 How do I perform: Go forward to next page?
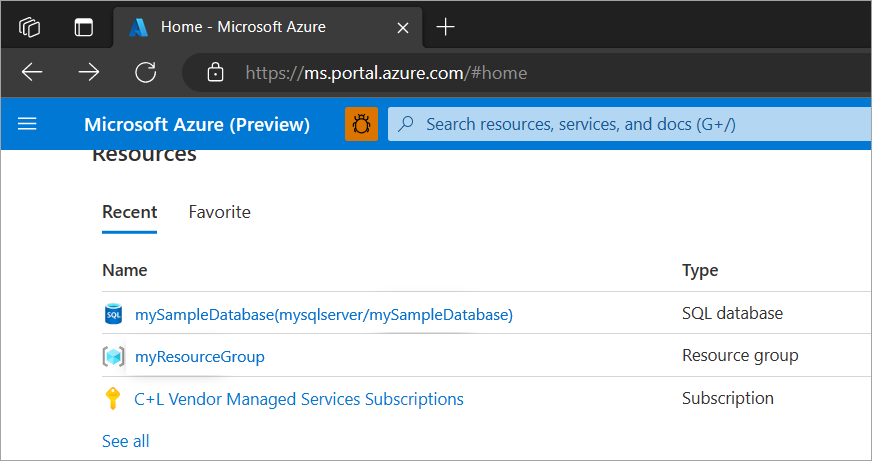[89, 72]
